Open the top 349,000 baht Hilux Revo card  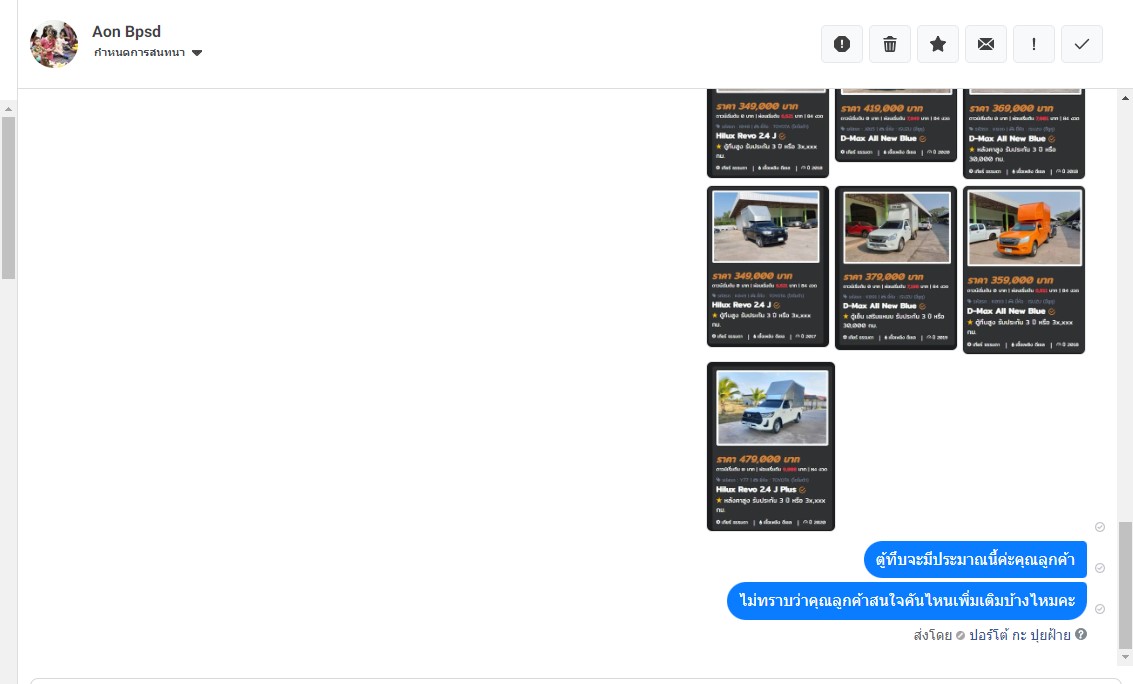[767, 134]
